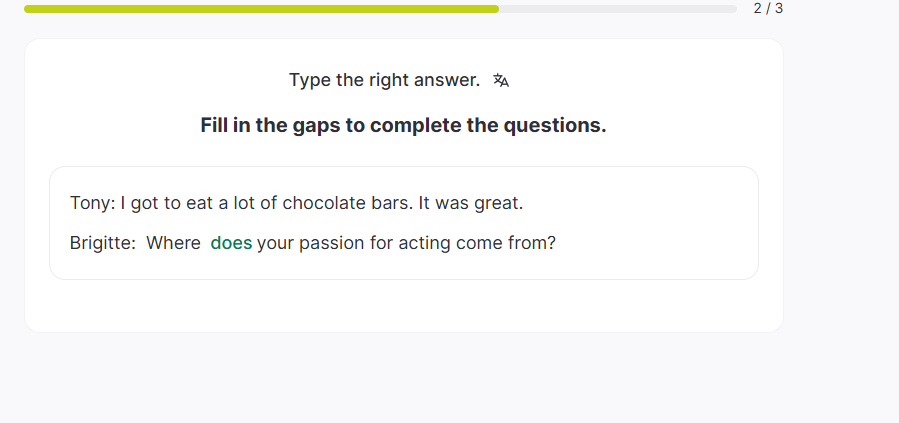Screen dimensions: 899x423
Task: Click the green filled part of progress bar
Action: tap(260, 9)
